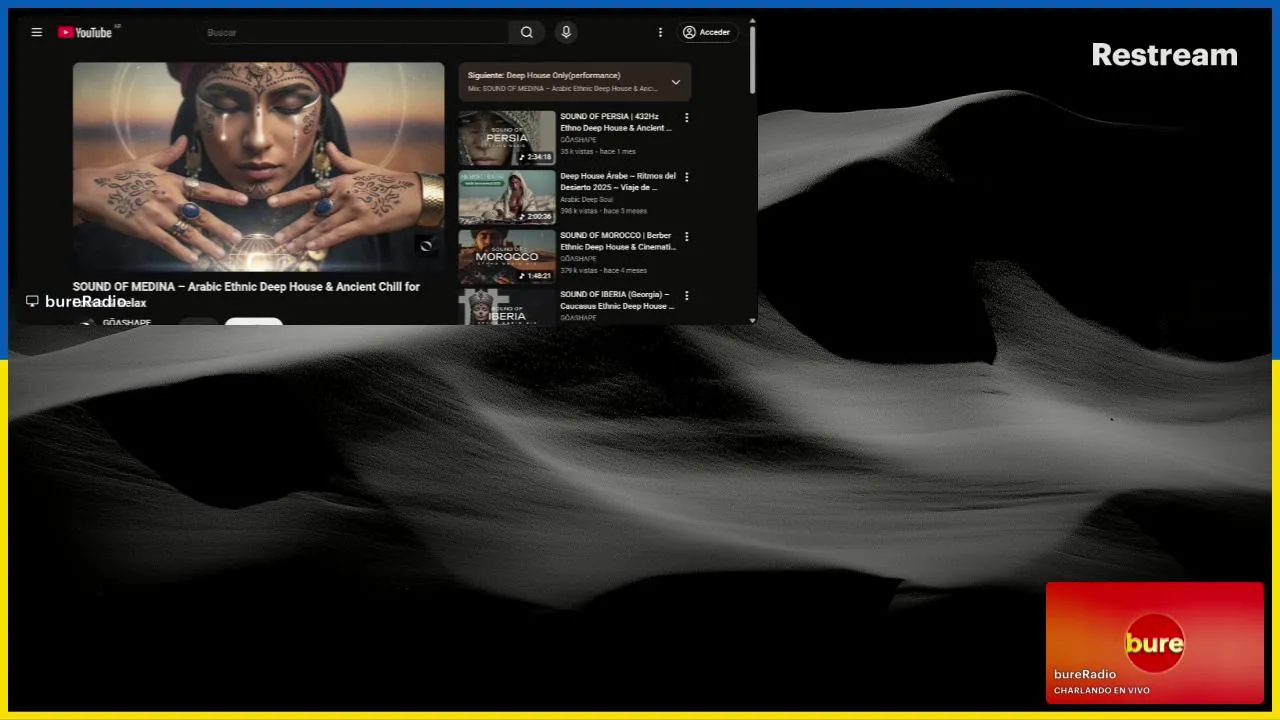Open options for SOUND OF PERSIA video
Viewport: 1280px width, 720px height.
[686, 117]
